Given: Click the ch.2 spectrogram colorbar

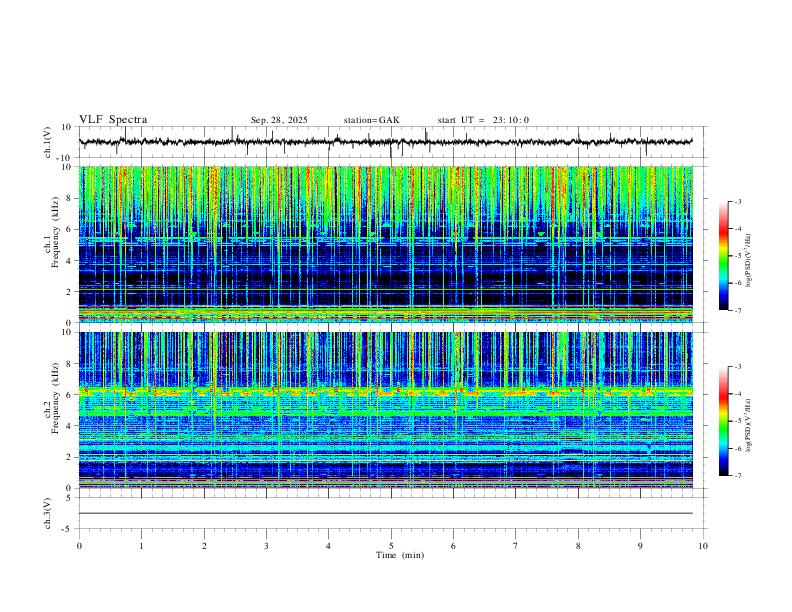Looking at the screenshot, I should (x=723, y=421).
